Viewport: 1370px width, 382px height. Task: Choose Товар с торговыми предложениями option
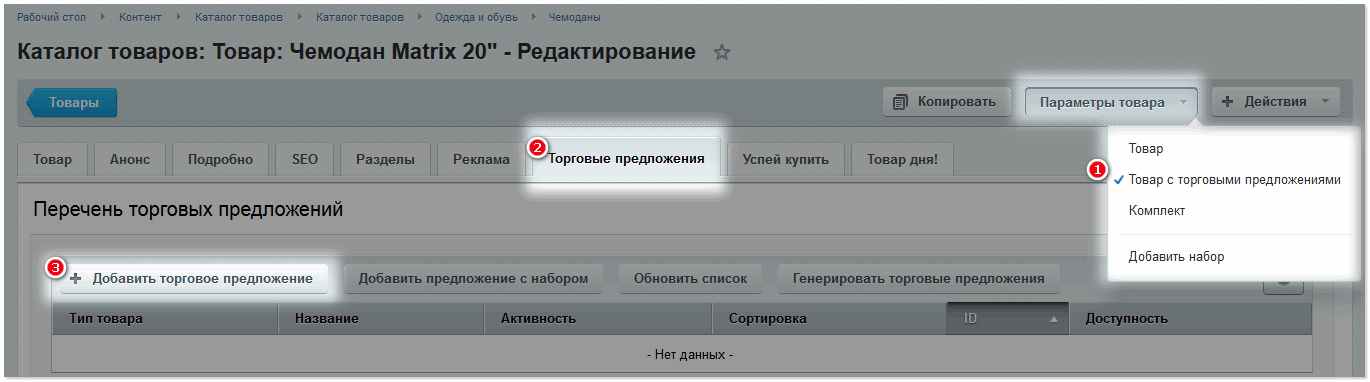point(1234,179)
